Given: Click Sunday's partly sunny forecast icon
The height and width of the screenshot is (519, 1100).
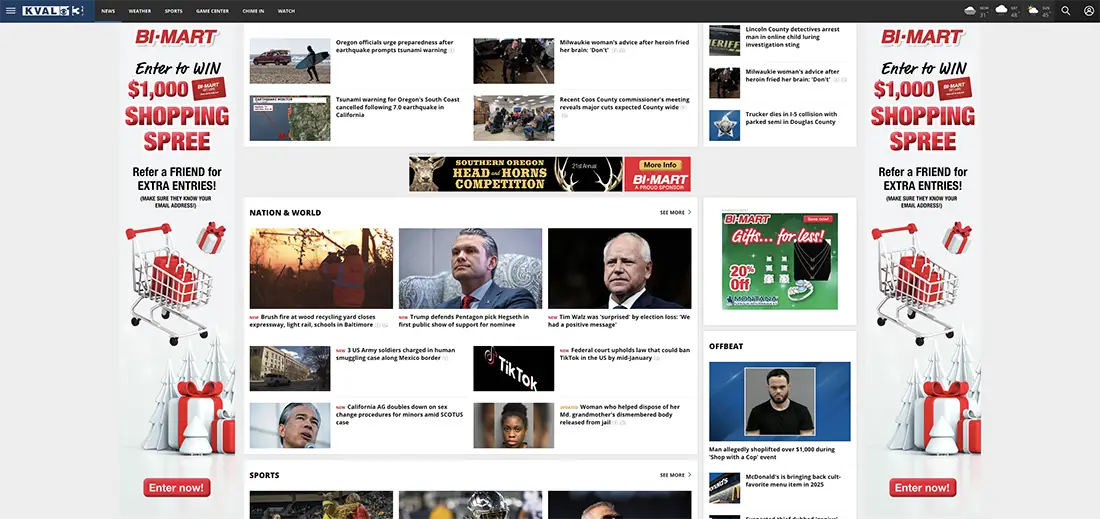Looking at the screenshot, I should pyautogui.click(x=1033, y=10).
